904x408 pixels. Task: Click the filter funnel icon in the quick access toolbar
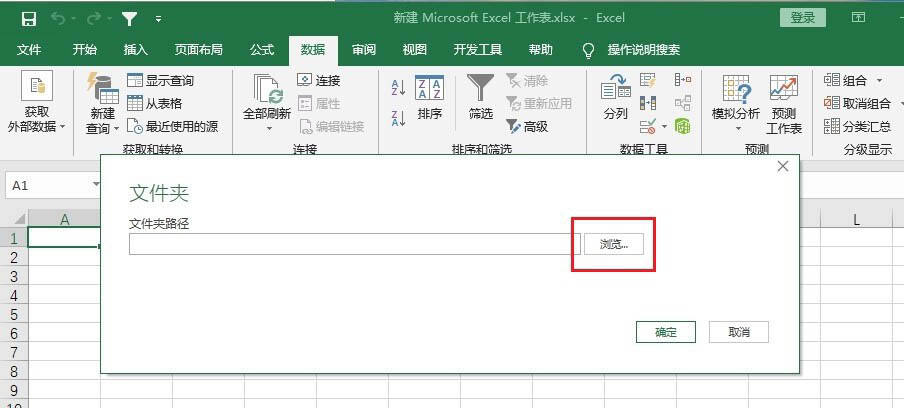[x=129, y=19]
